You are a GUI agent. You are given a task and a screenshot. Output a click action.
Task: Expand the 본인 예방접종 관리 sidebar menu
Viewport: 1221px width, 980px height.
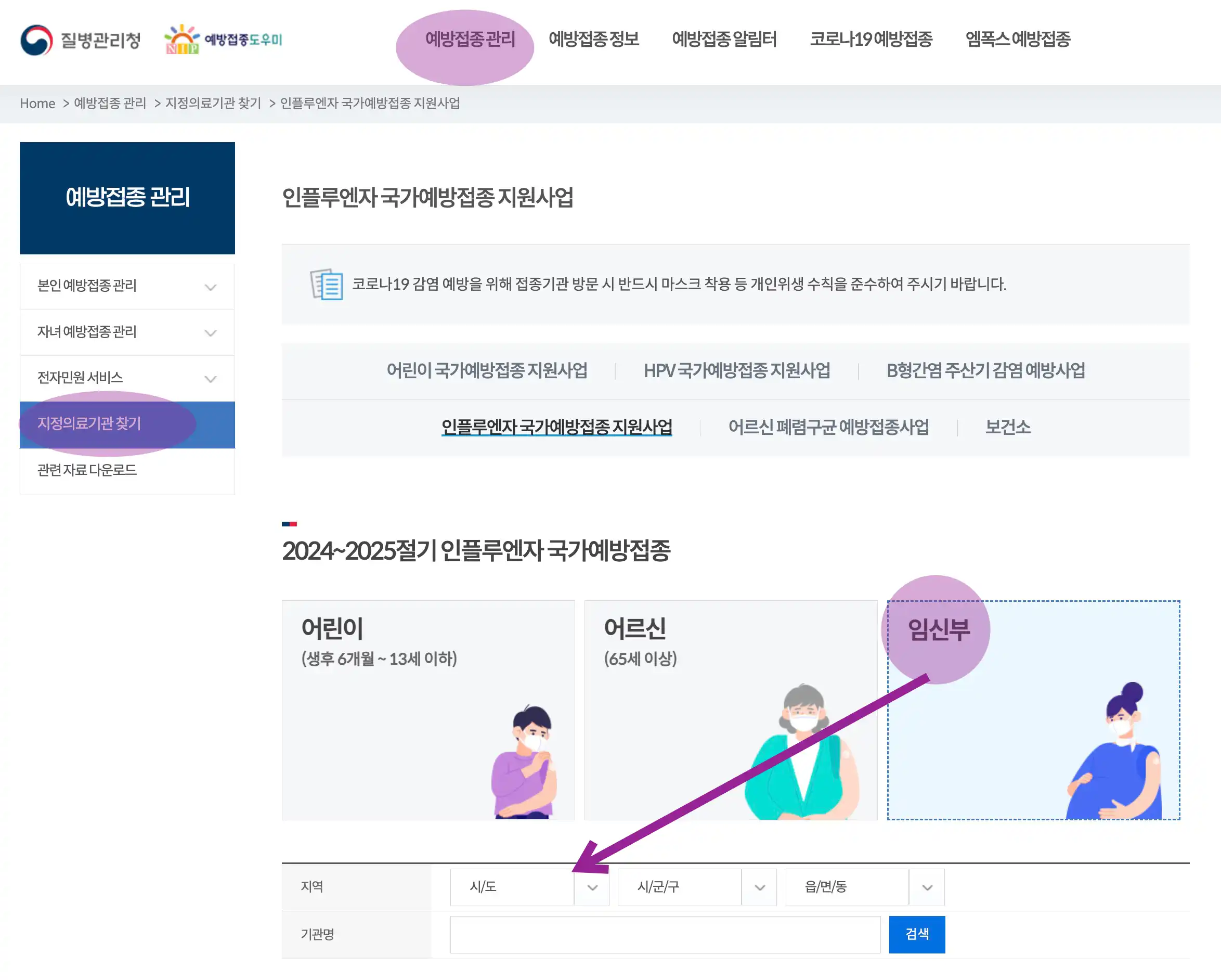tap(127, 287)
